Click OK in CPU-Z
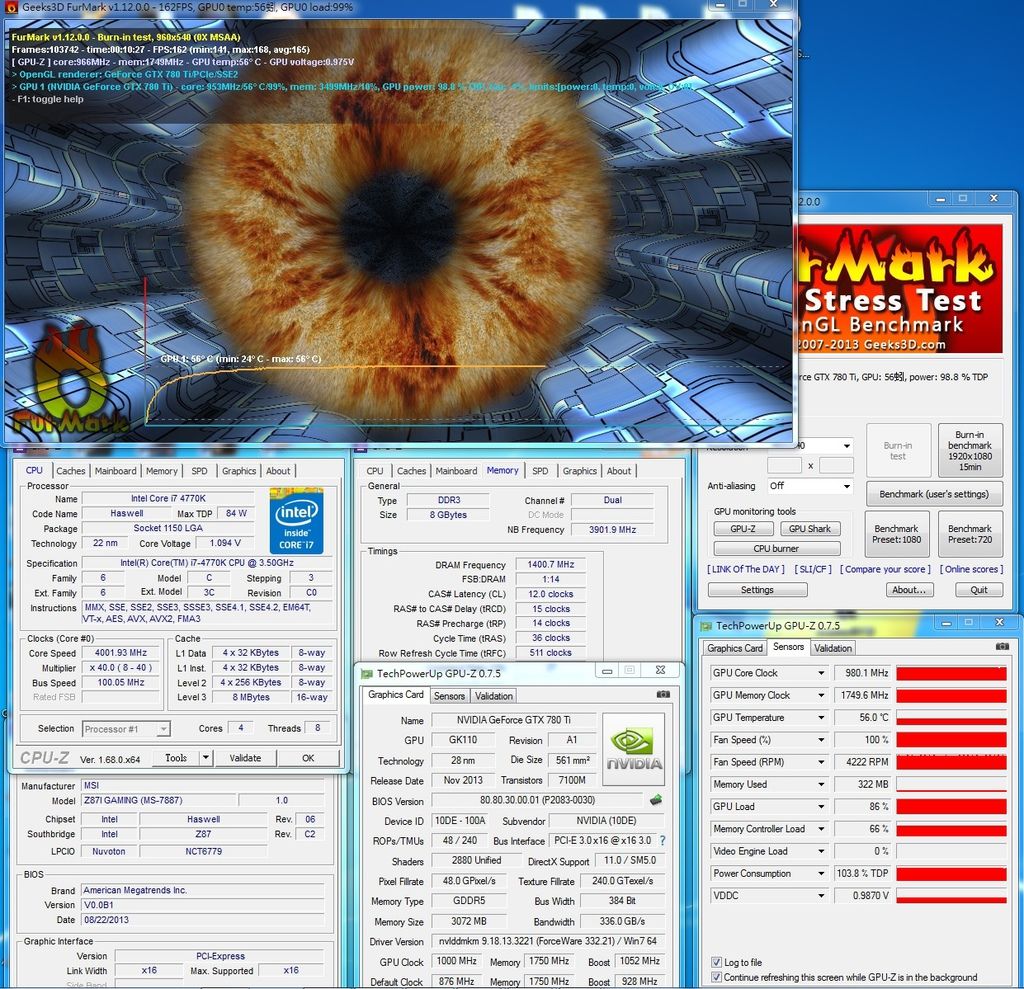This screenshot has width=1024, height=989. (x=308, y=758)
